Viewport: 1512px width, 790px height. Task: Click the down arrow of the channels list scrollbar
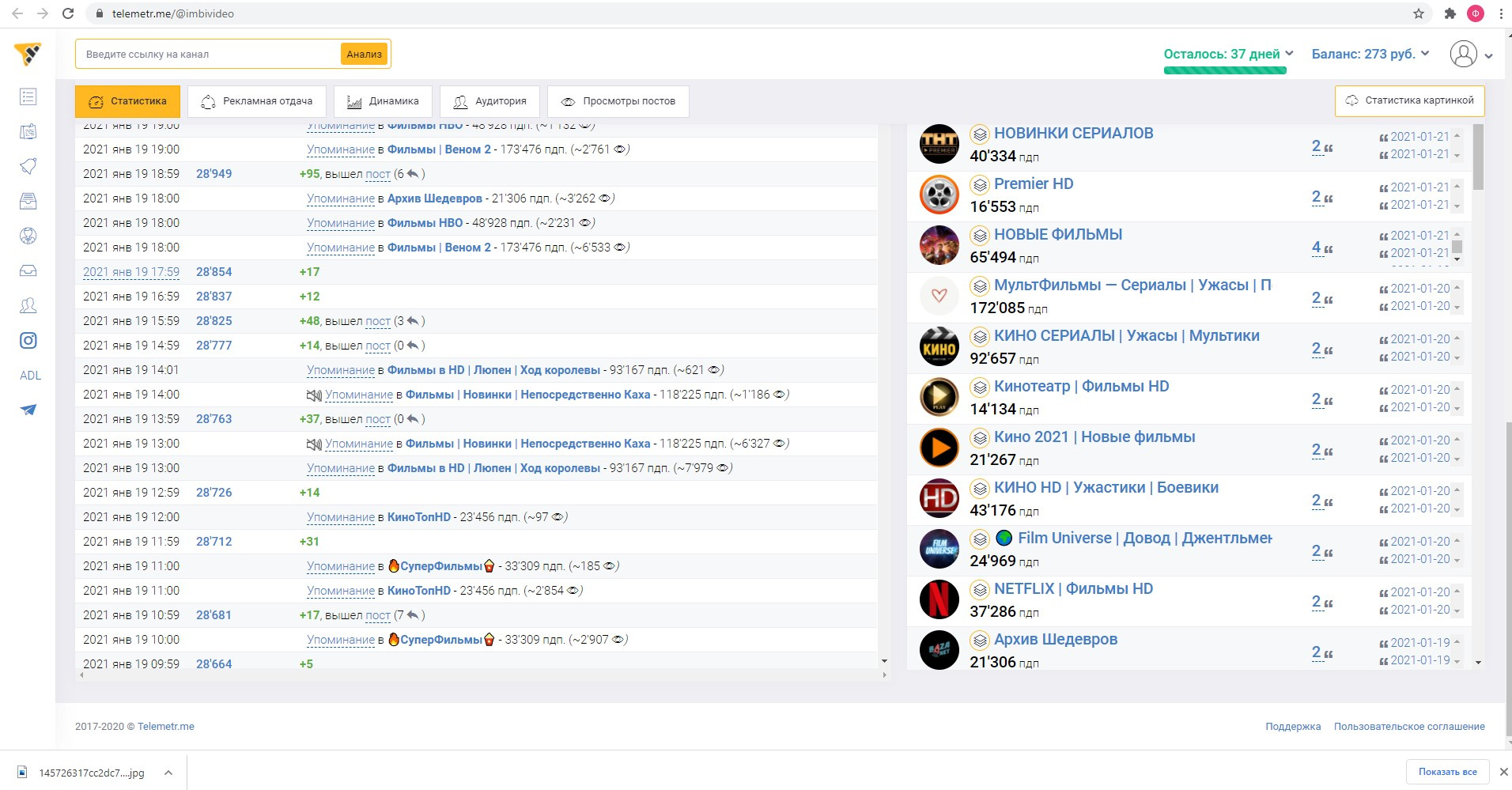point(1478,663)
